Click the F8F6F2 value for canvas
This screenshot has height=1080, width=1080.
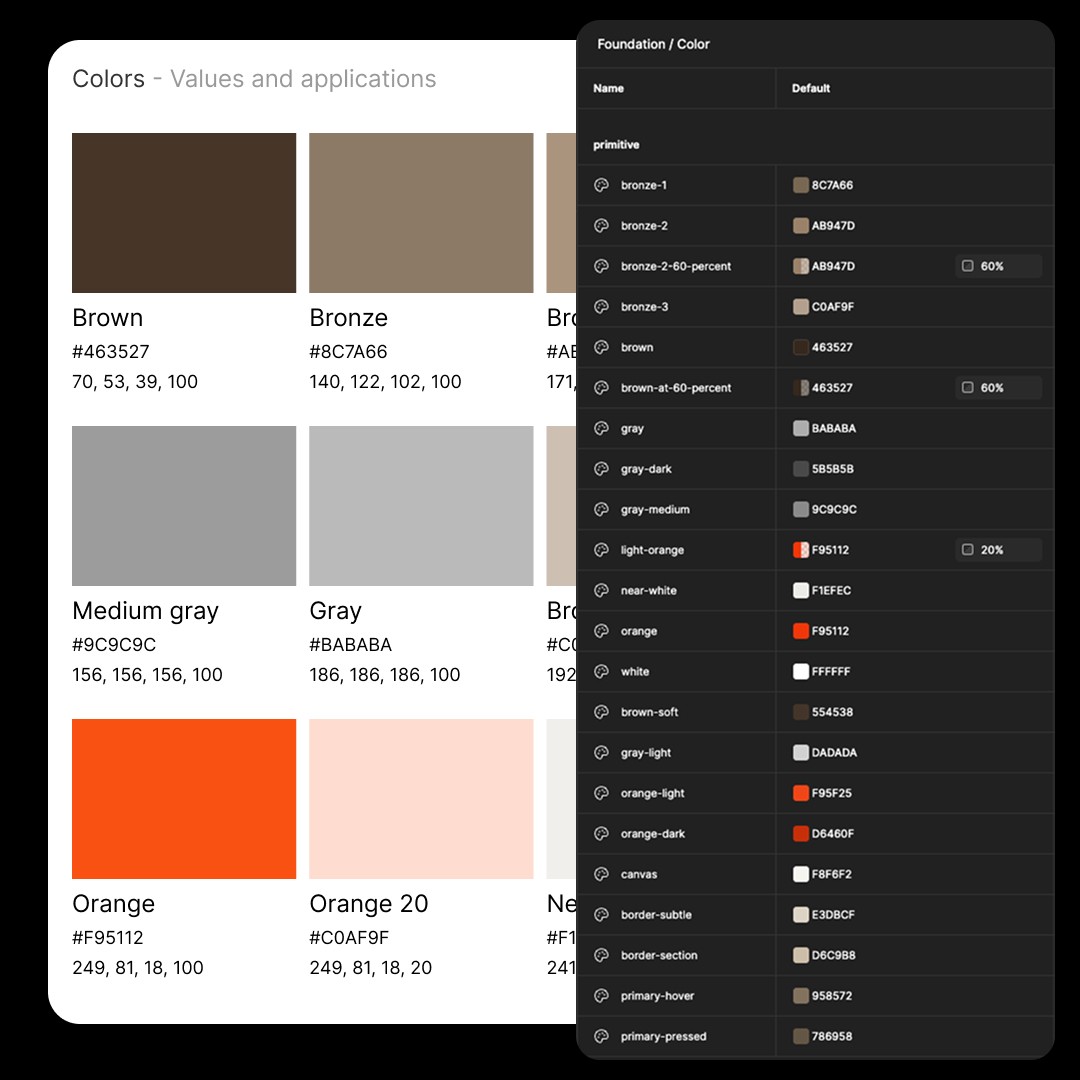[x=831, y=874]
